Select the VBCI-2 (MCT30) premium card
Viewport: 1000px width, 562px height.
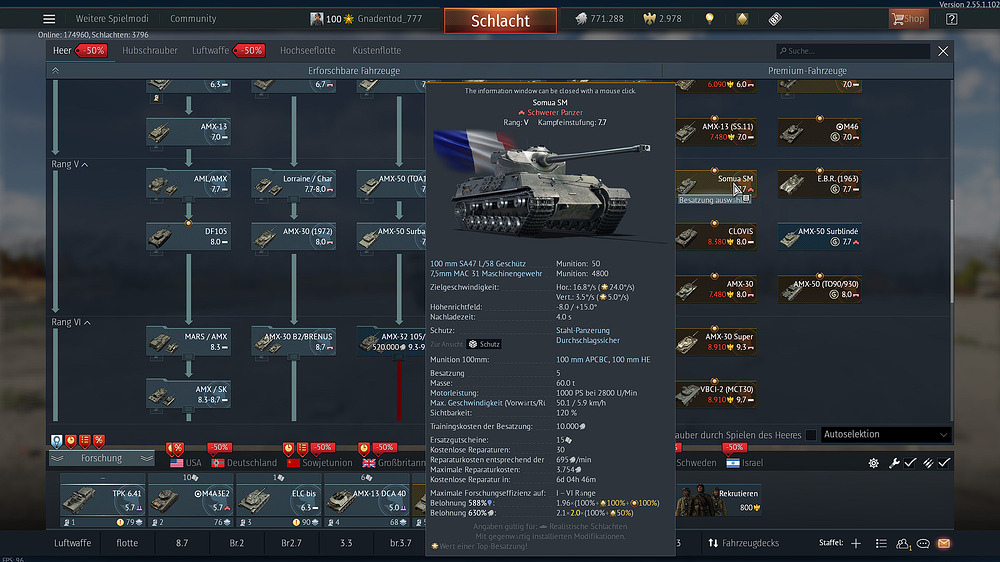pos(716,394)
